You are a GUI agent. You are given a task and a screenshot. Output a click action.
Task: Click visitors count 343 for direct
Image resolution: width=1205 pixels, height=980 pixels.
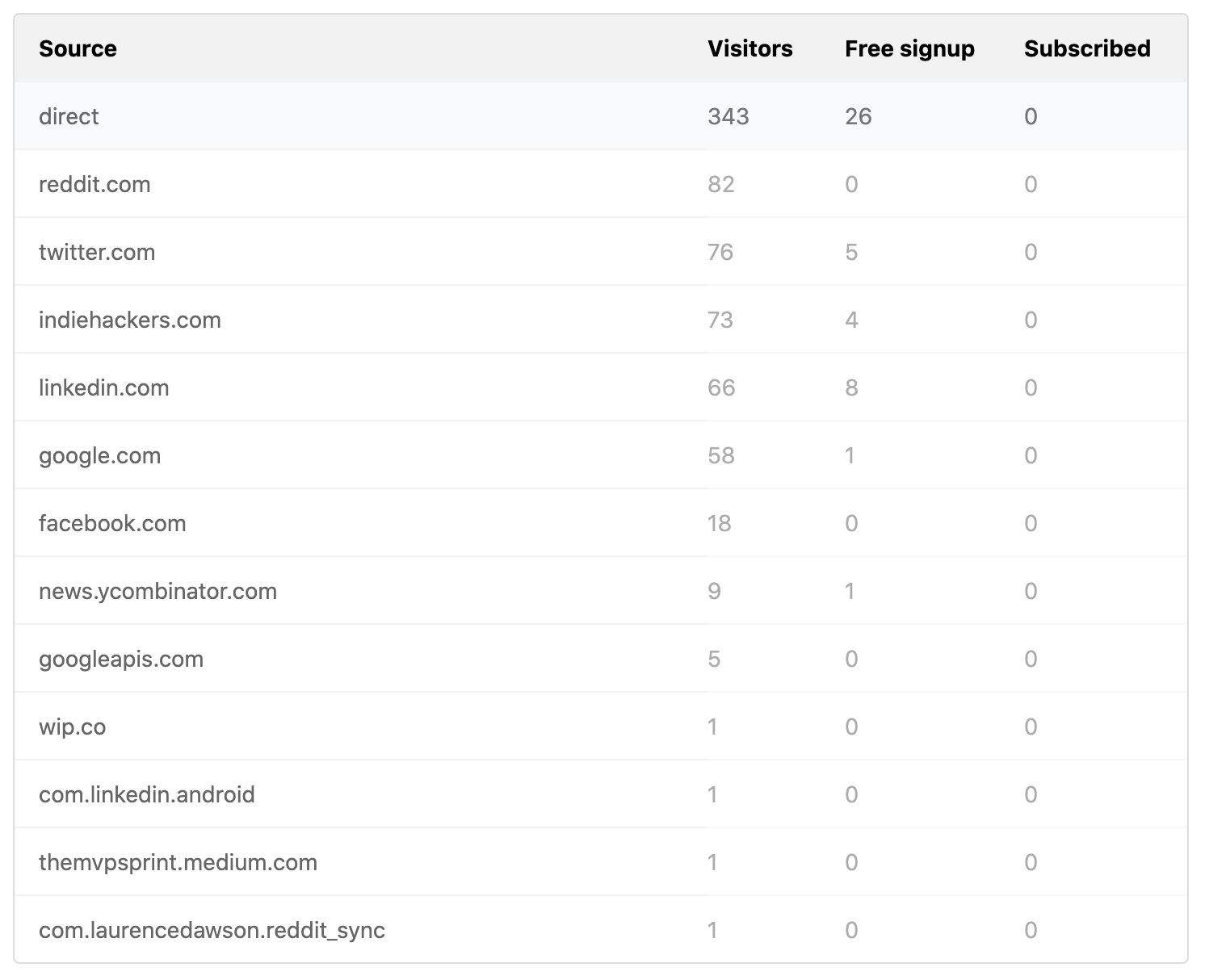(728, 116)
